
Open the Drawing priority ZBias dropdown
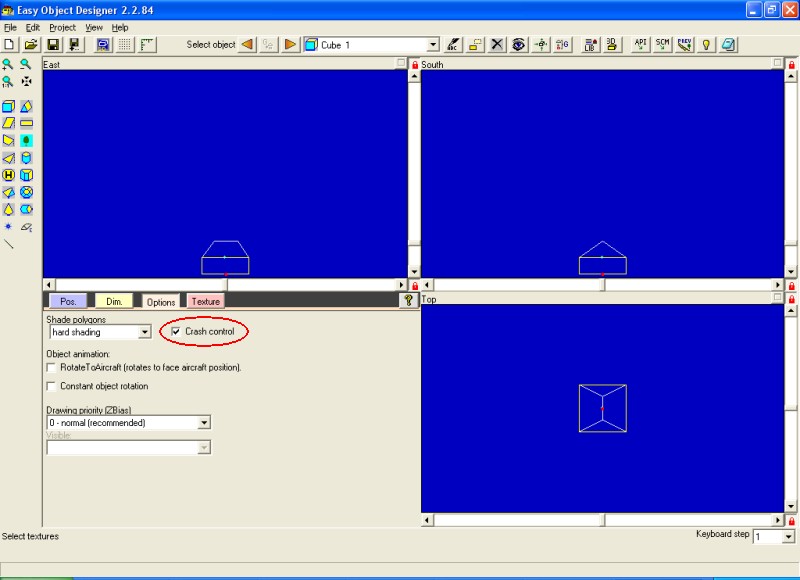click(204, 422)
